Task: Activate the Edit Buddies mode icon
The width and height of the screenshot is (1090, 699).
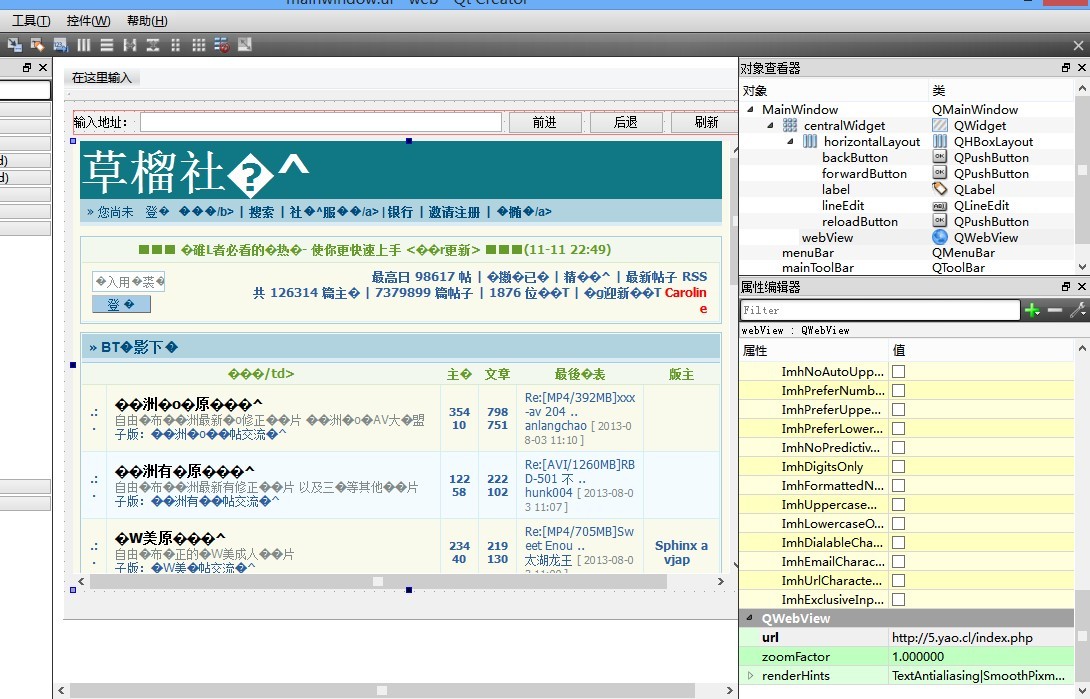Action: pos(38,45)
